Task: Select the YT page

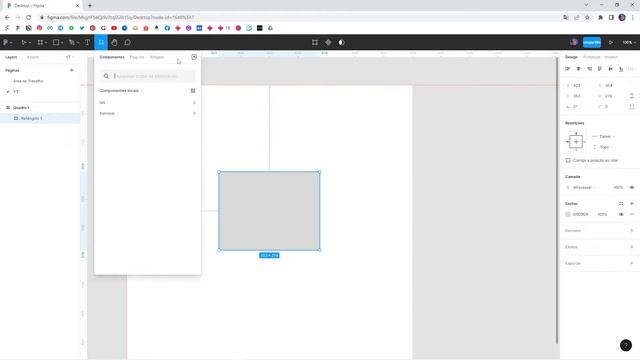Action: coord(16,92)
